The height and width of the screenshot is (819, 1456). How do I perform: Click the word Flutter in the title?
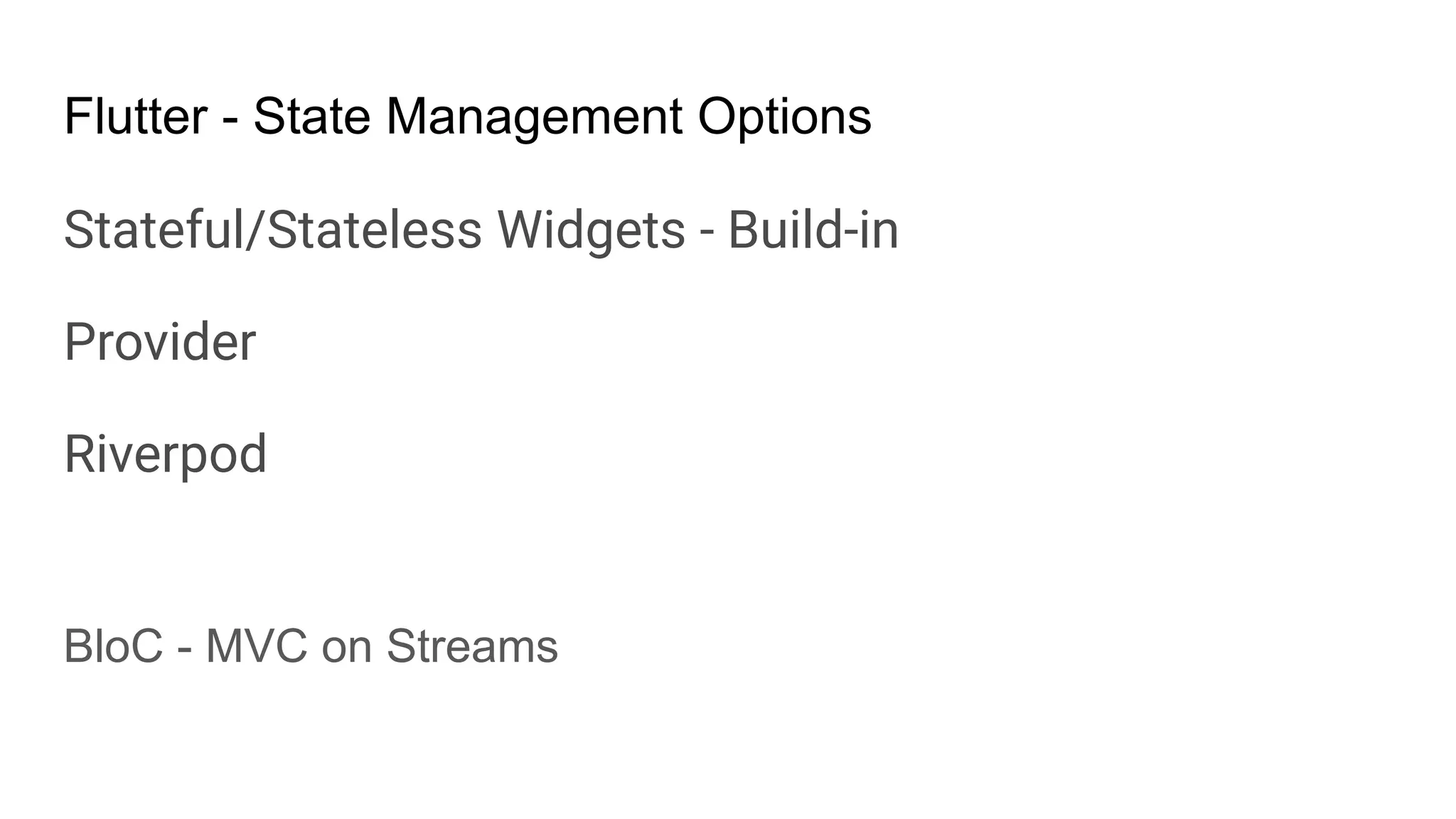click(136, 116)
